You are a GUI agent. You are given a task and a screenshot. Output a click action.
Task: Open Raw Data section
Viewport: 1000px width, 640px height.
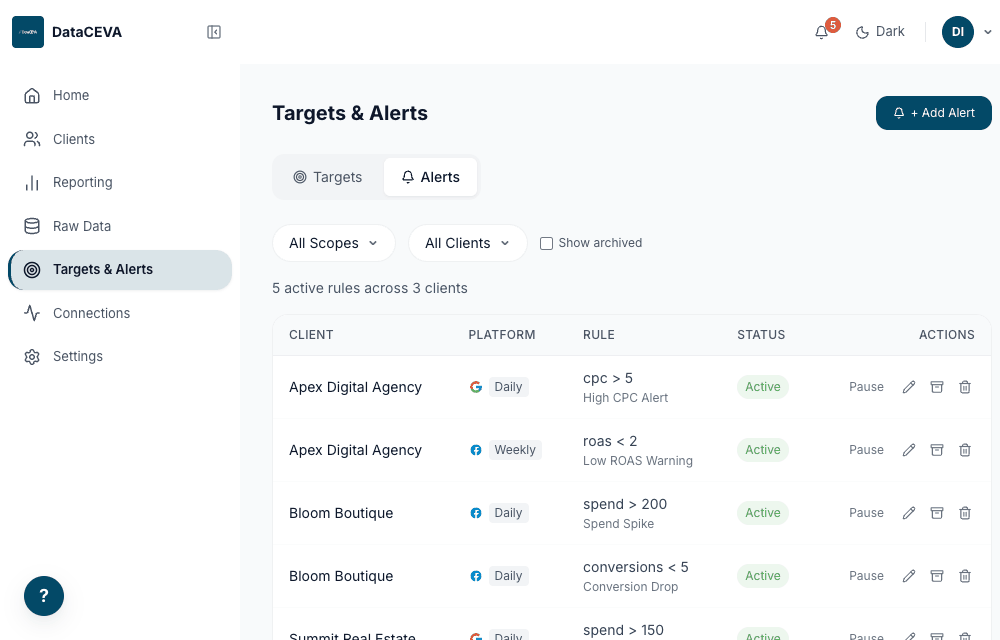click(x=120, y=226)
